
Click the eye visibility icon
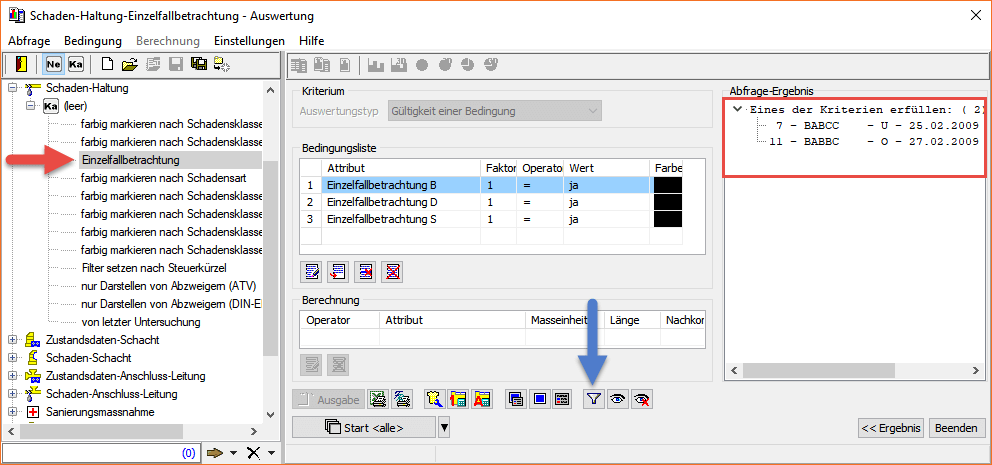[x=618, y=399]
